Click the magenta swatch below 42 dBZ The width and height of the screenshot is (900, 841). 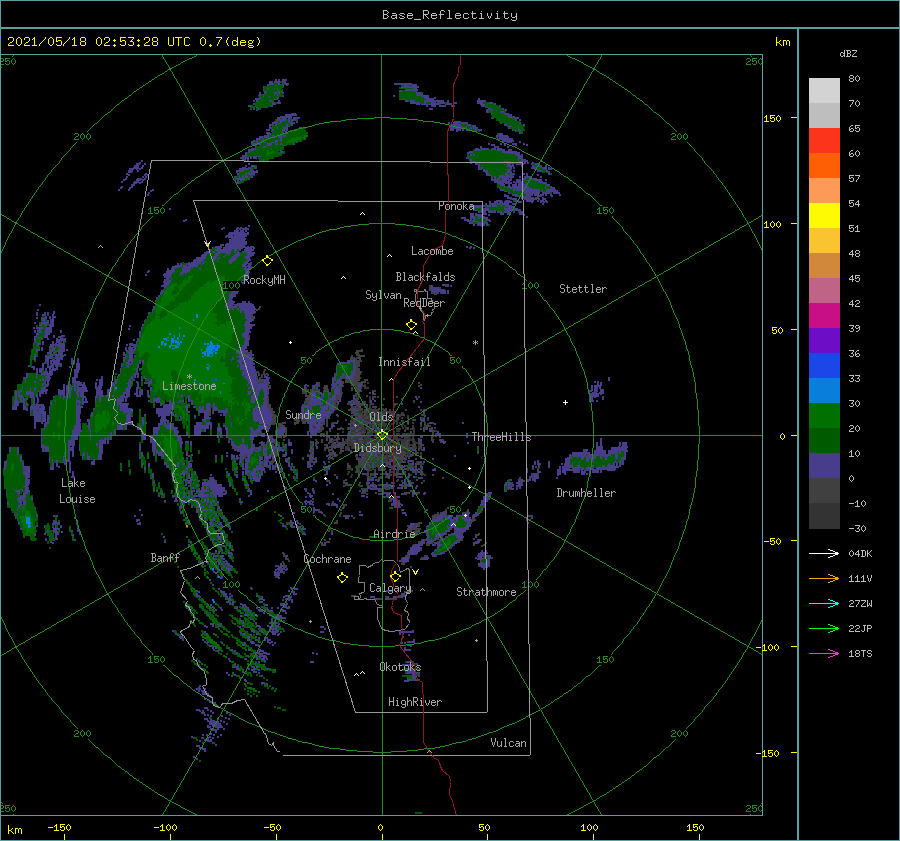pos(824,315)
